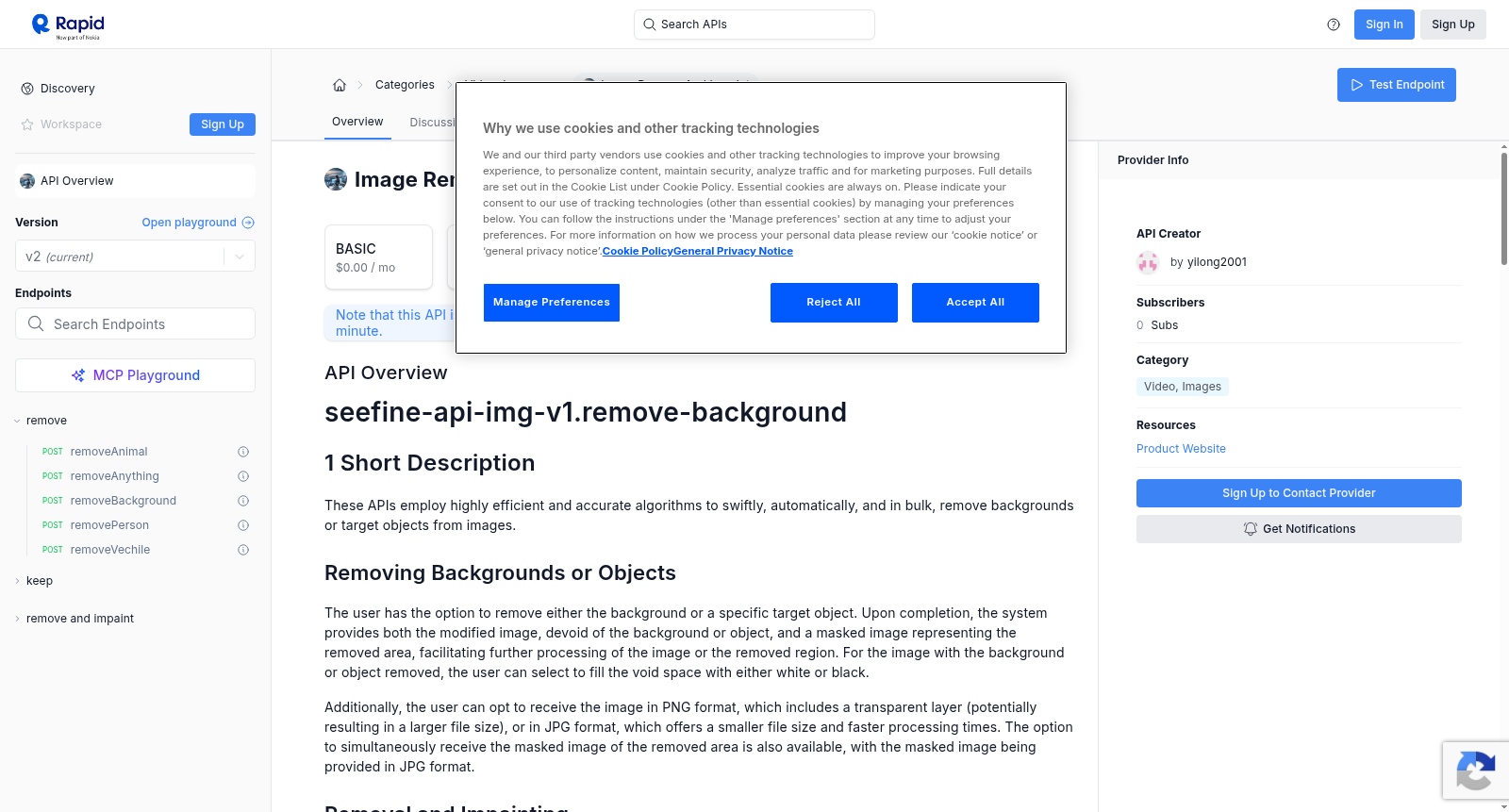The width and height of the screenshot is (1509, 812).
Task: Click Manage Preferences in cookie dialog
Action: click(x=552, y=303)
